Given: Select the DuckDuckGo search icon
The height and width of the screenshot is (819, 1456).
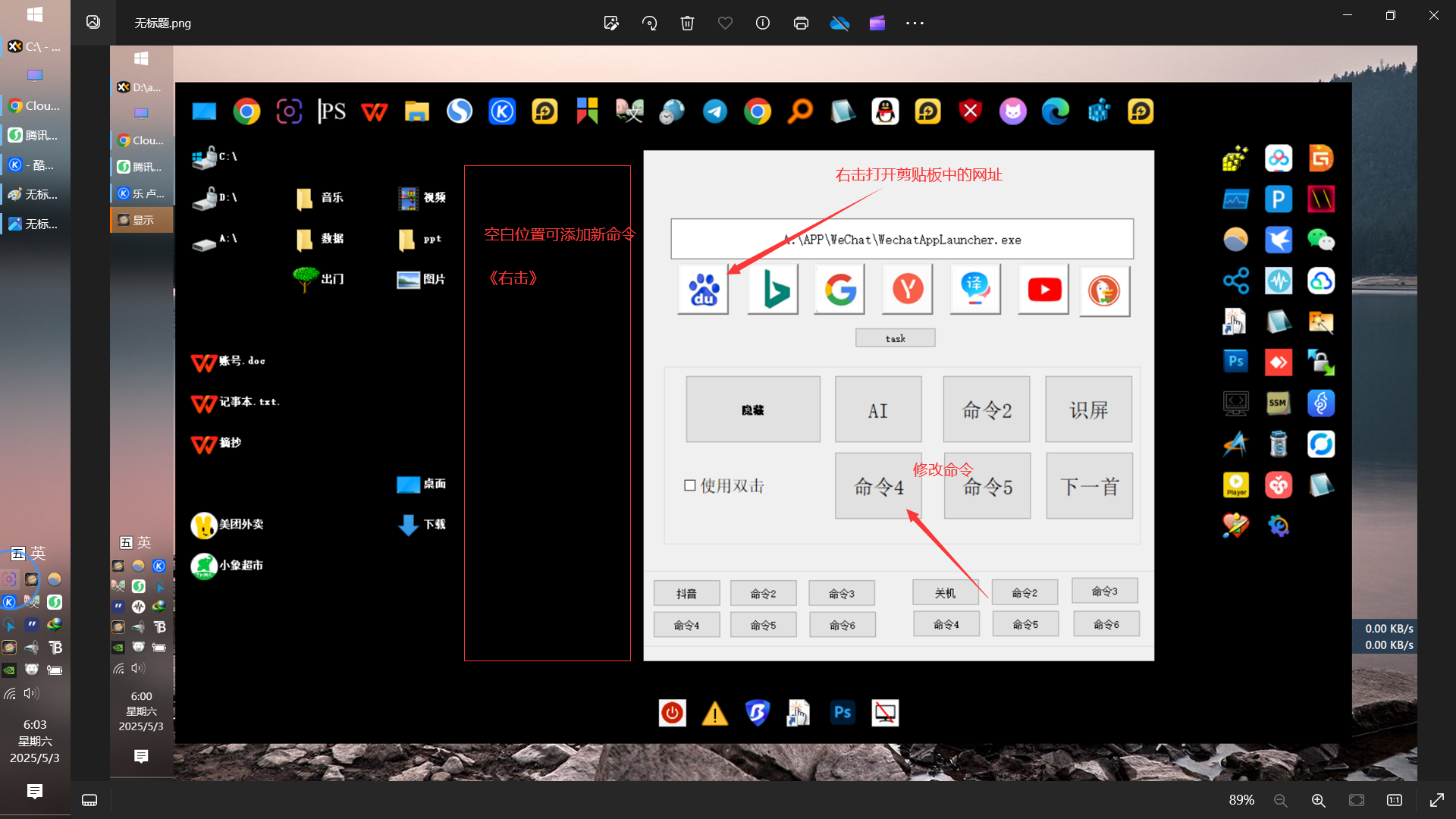Looking at the screenshot, I should click(1104, 291).
